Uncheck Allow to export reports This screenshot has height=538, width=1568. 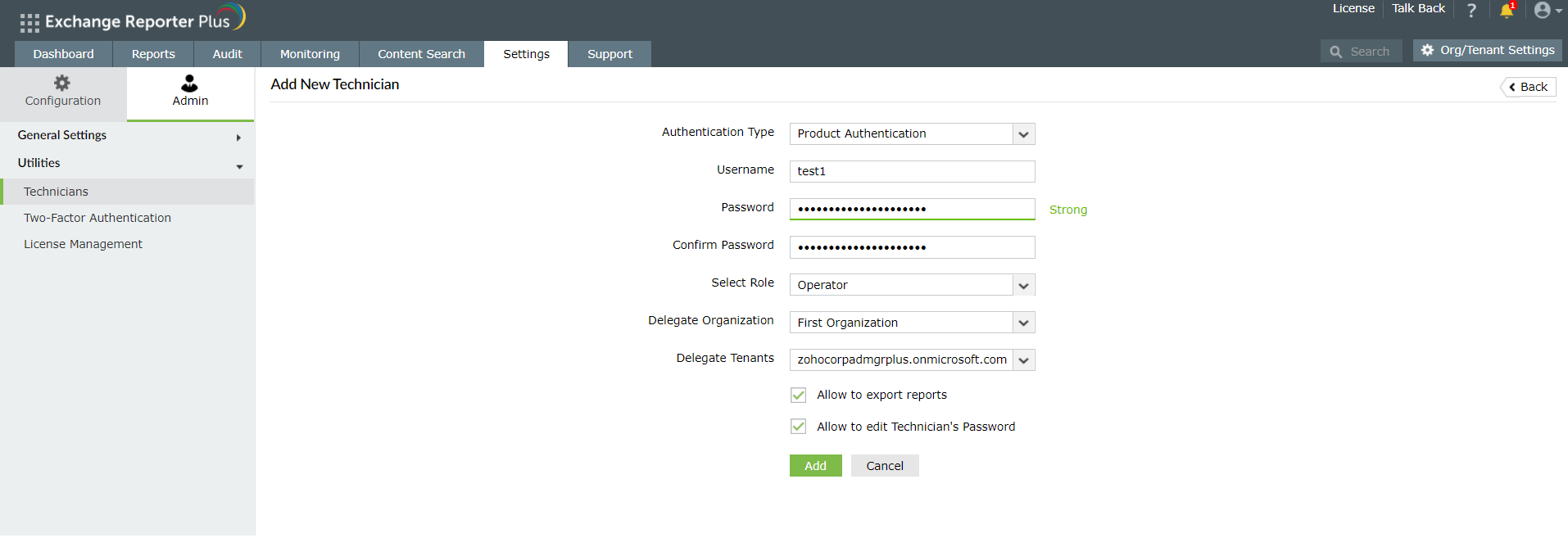[799, 396]
